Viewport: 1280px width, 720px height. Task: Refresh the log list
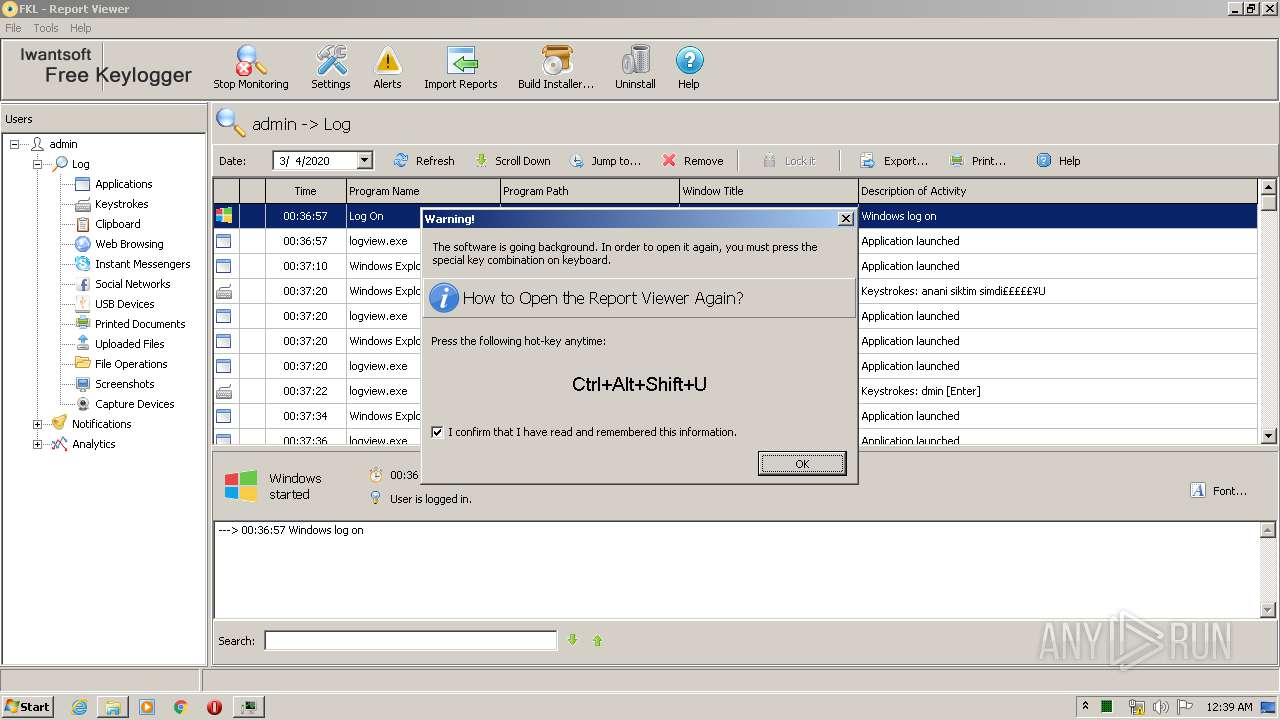(x=424, y=160)
